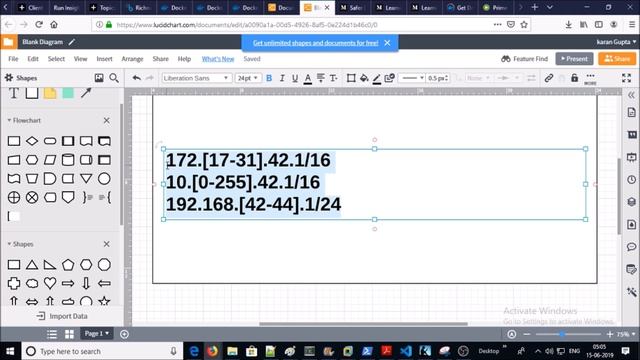
Task: Open the Liberation Sans font dropdown
Action: point(196,78)
